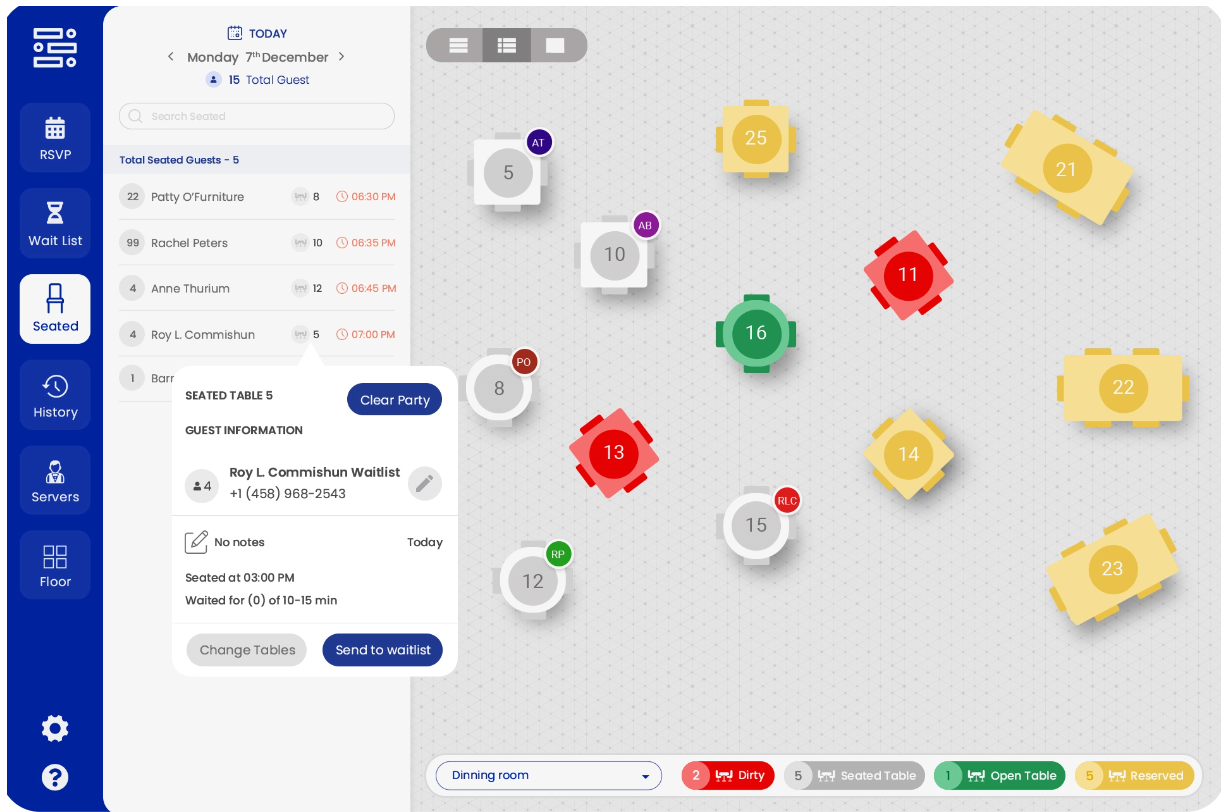Select dirty table 11
The width and height of the screenshot is (1227, 812).
(x=908, y=275)
